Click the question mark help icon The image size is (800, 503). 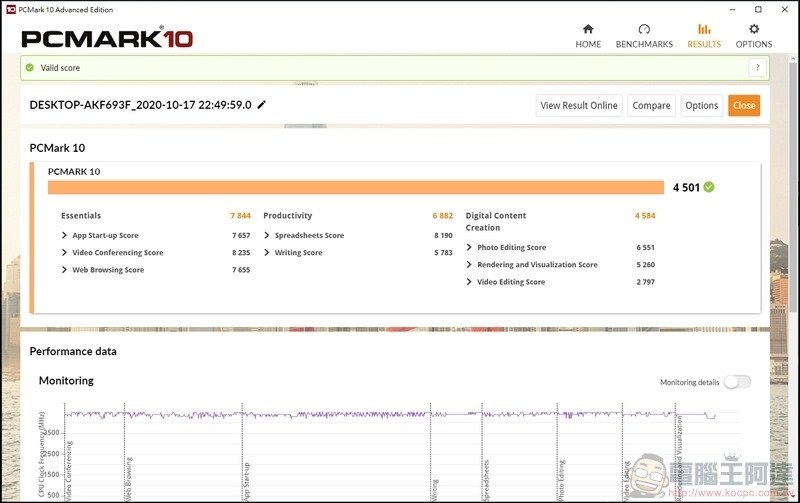[757, 67]
